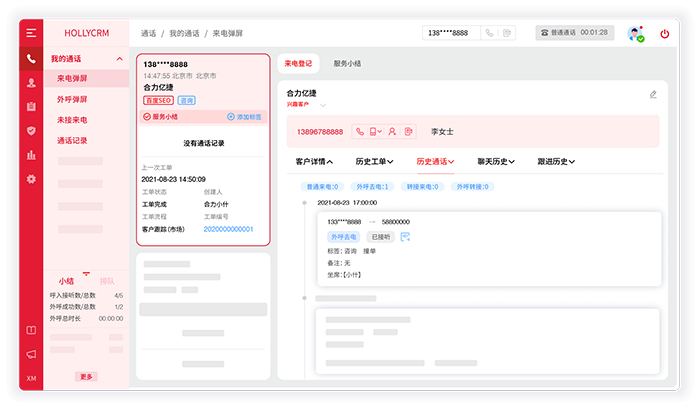Click the 已接听 status badge
This screenshot has width=700, height=409.
tap(381, 237)
